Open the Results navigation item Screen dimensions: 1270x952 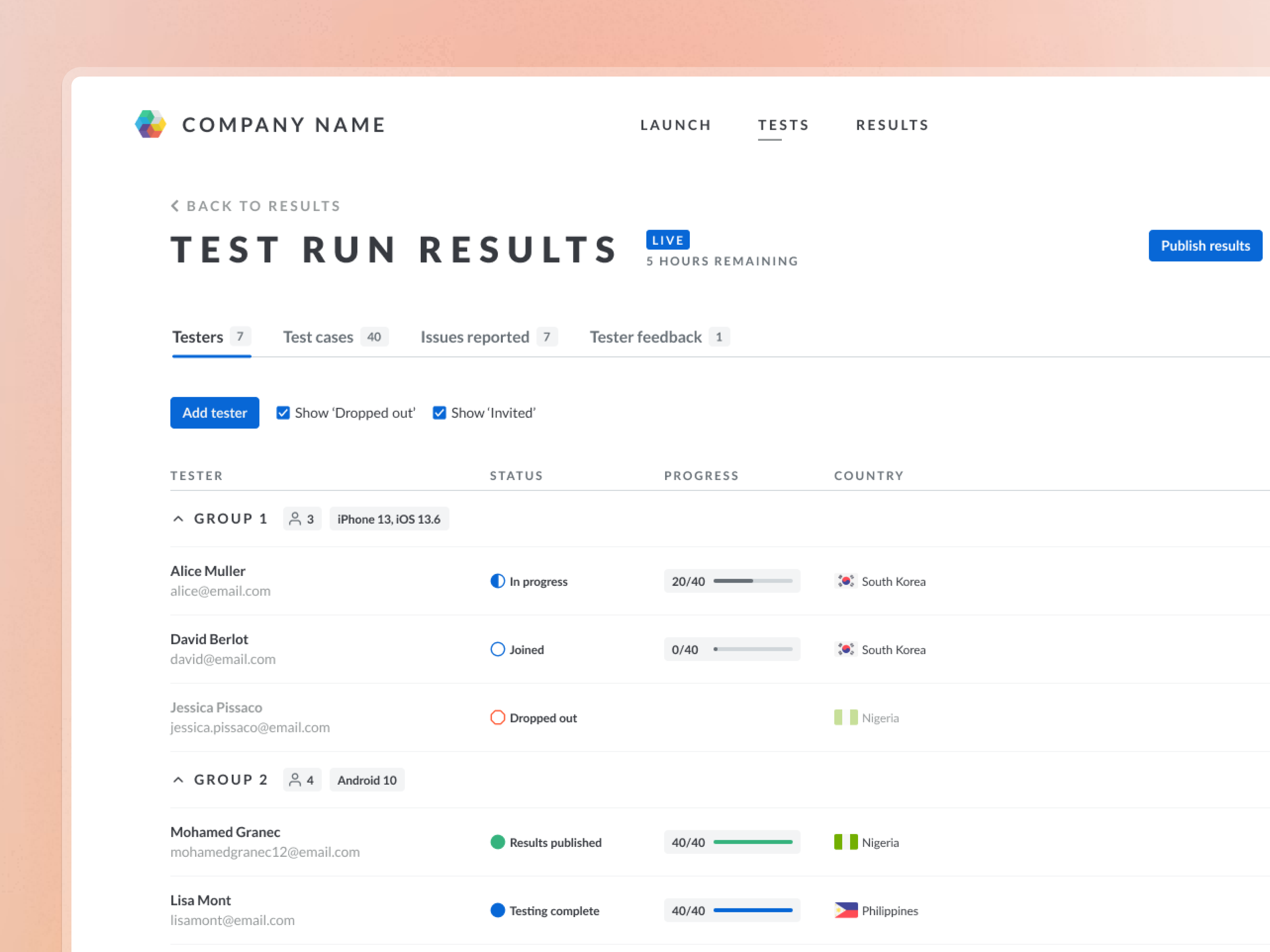tap(892, 125)
